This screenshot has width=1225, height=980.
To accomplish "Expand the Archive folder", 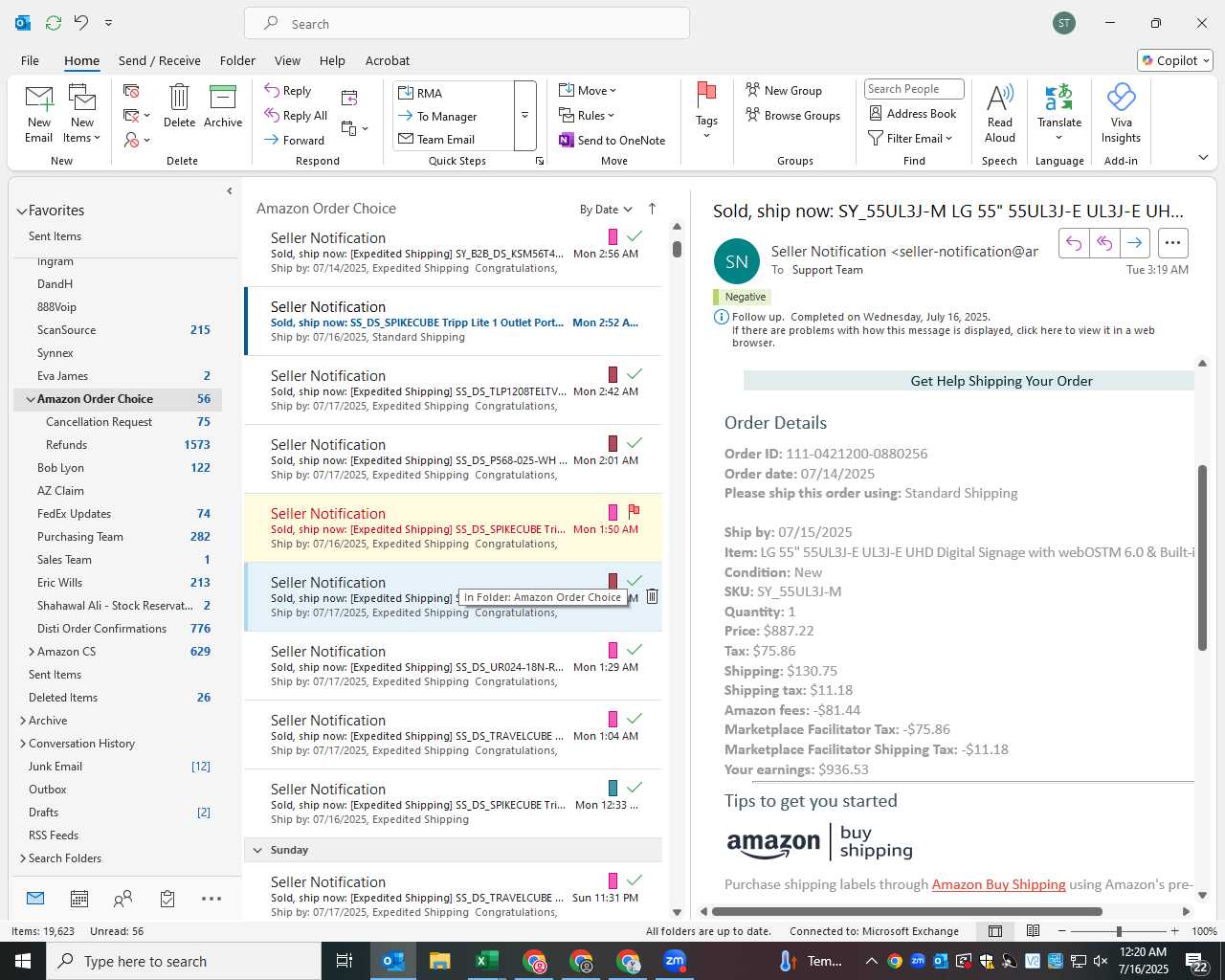I will tap(23, 721).
